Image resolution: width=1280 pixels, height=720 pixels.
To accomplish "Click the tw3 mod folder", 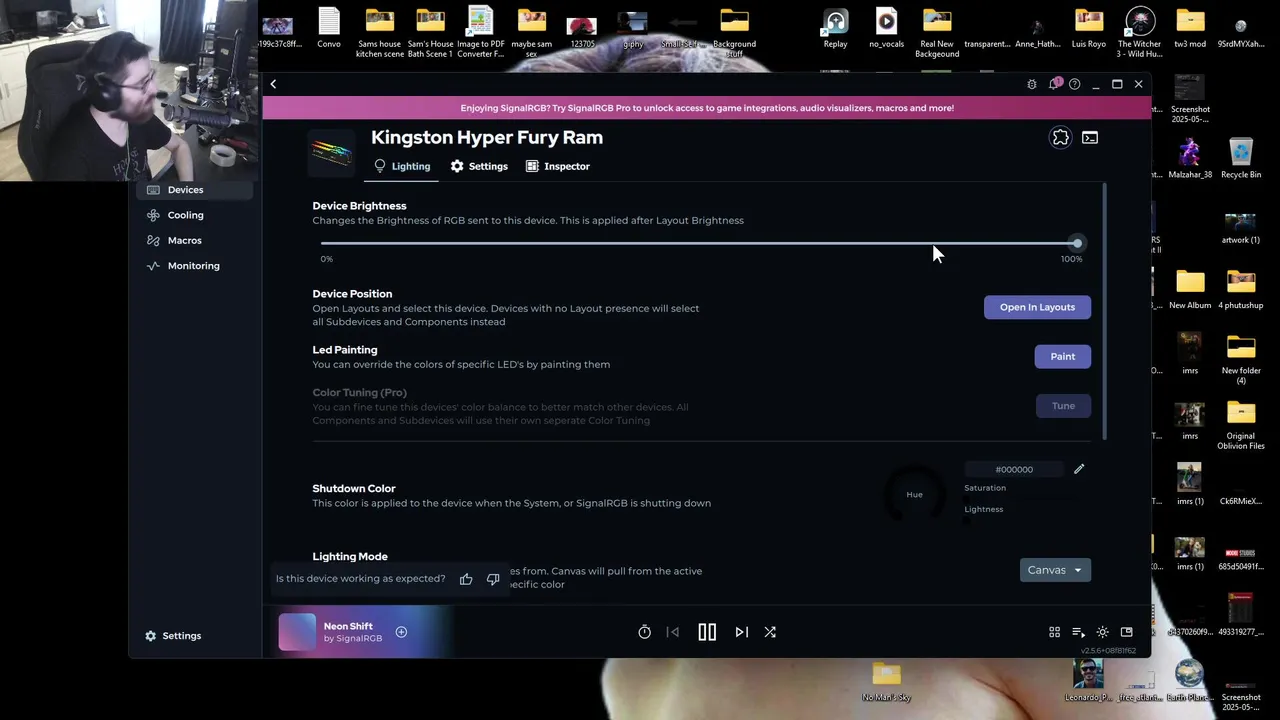I will (x=1190, y=28).
